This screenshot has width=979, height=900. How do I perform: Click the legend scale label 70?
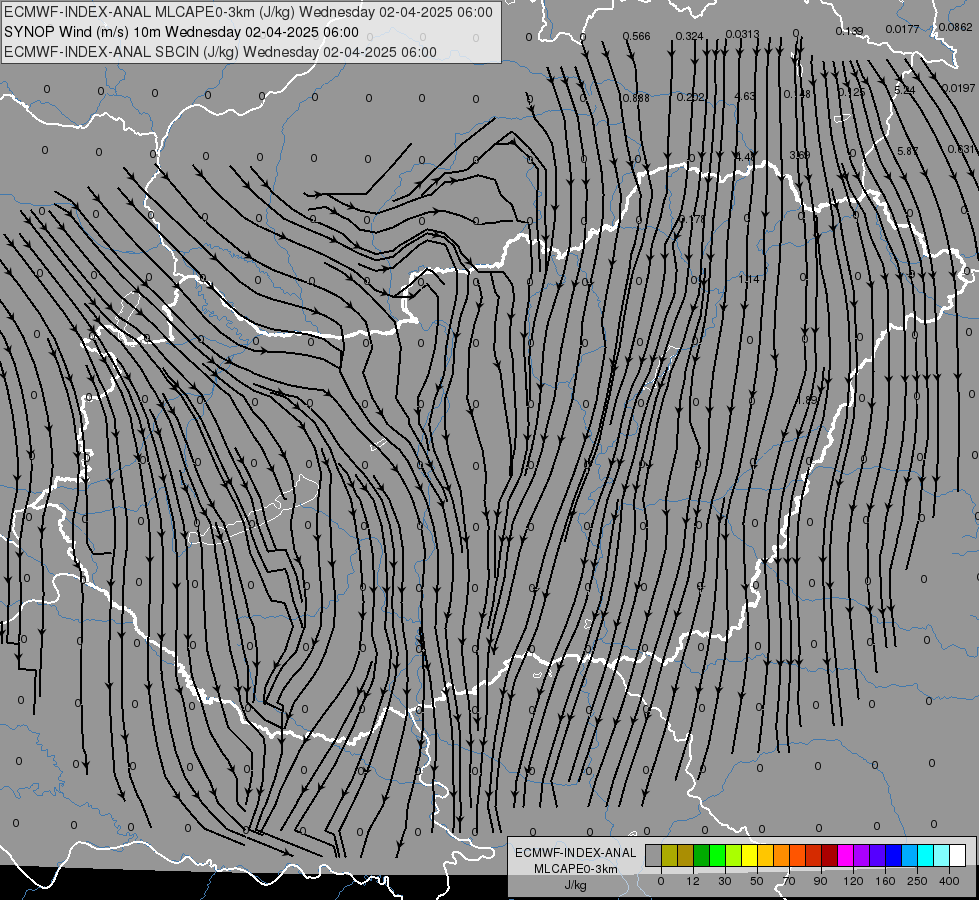click(x=789, y=881)
